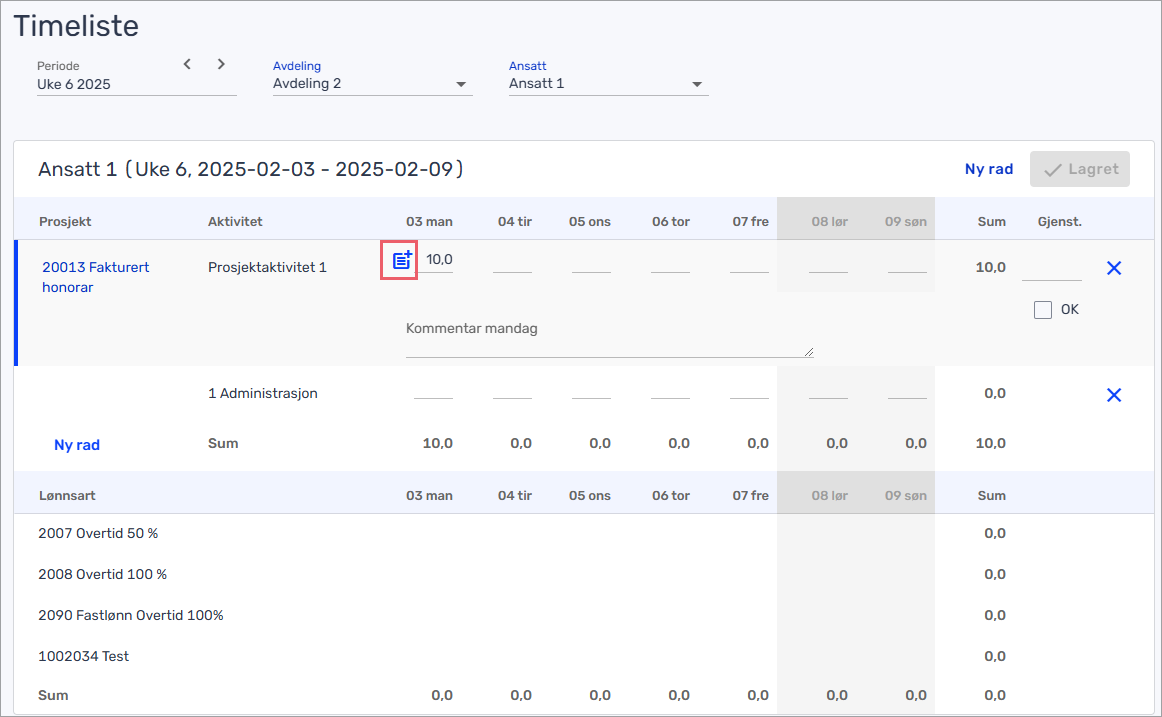This screenshot has height=717, width=1162.
Task: Tick the OK checkbox
Action: [x=1043, y=310]
